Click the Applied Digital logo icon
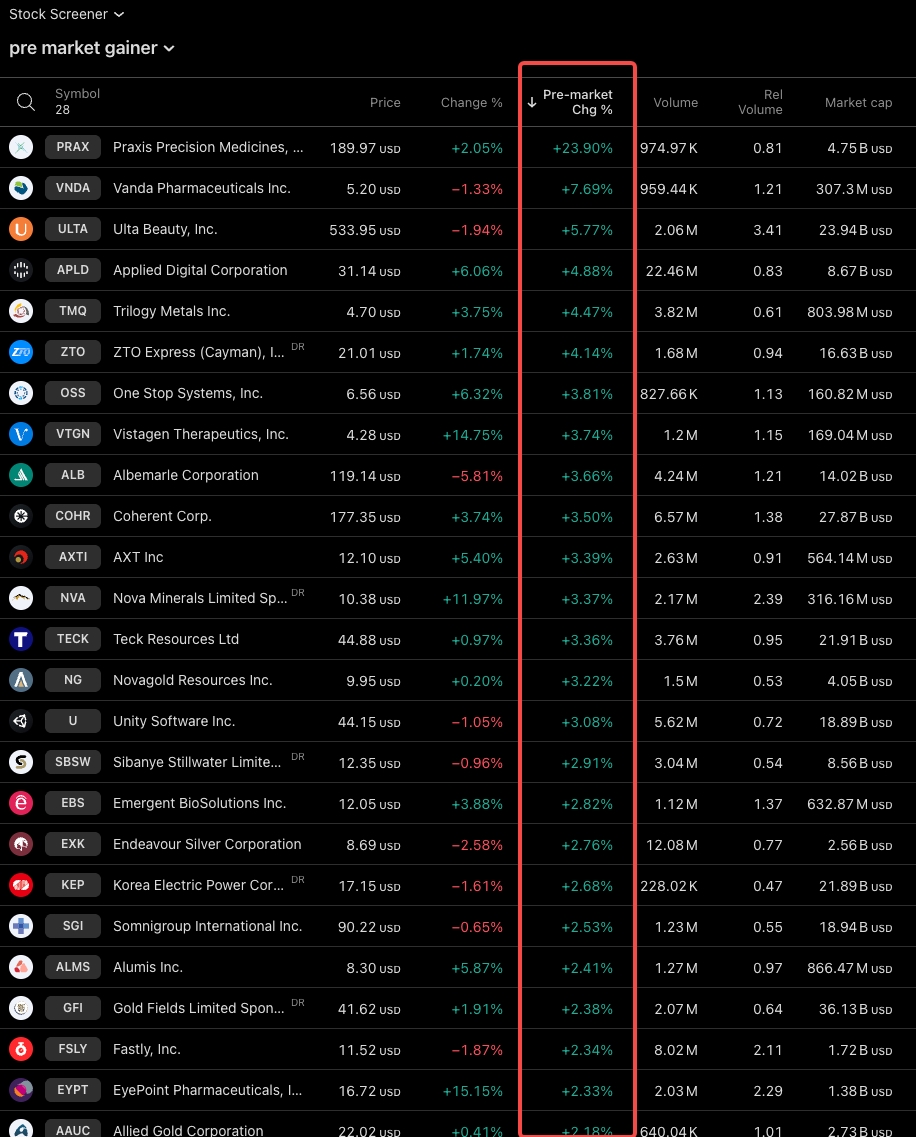Image resolution: width=916 pixels, height=1137 pixels. pyautogui.click(x=21, y=270)
